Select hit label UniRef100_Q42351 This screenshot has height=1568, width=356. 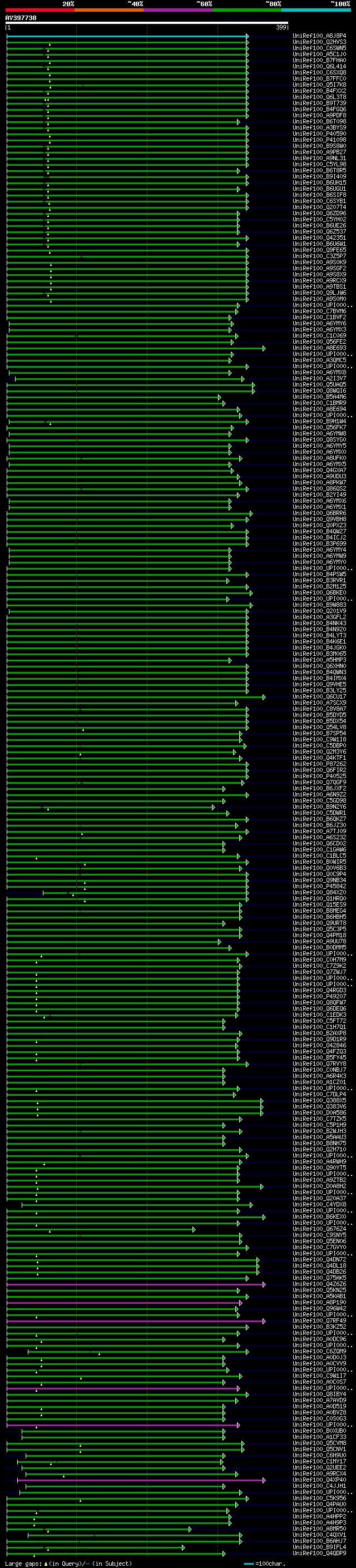[x=319, y=239]
